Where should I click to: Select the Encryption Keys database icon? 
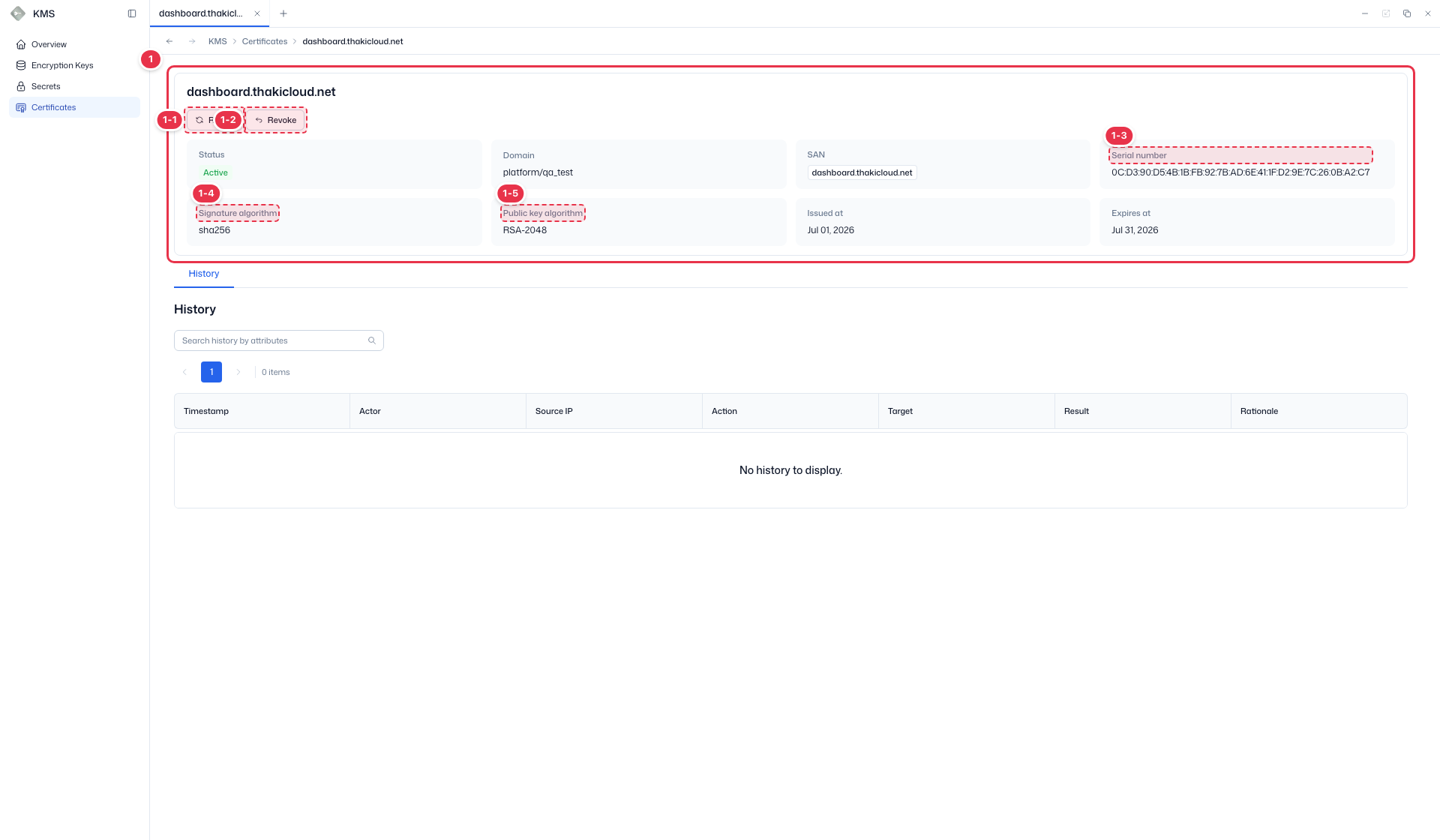point(21,65)
